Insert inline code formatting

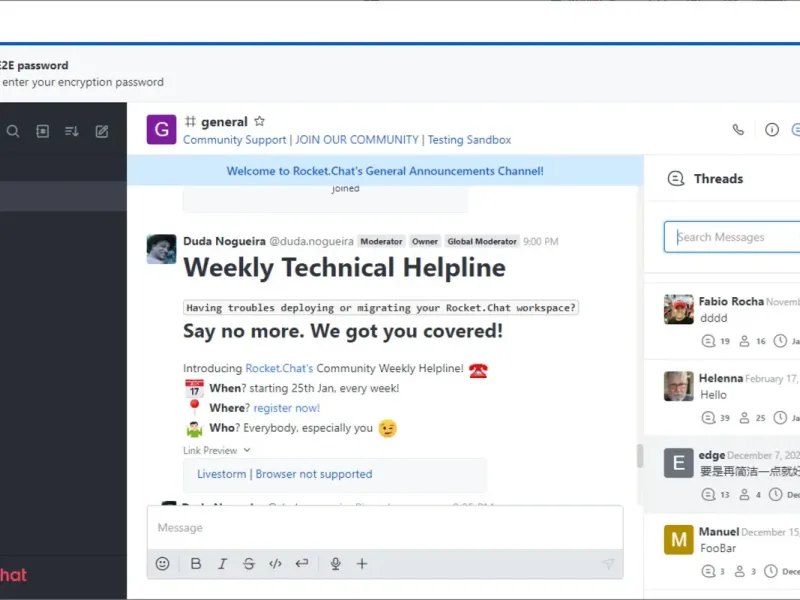276,564
